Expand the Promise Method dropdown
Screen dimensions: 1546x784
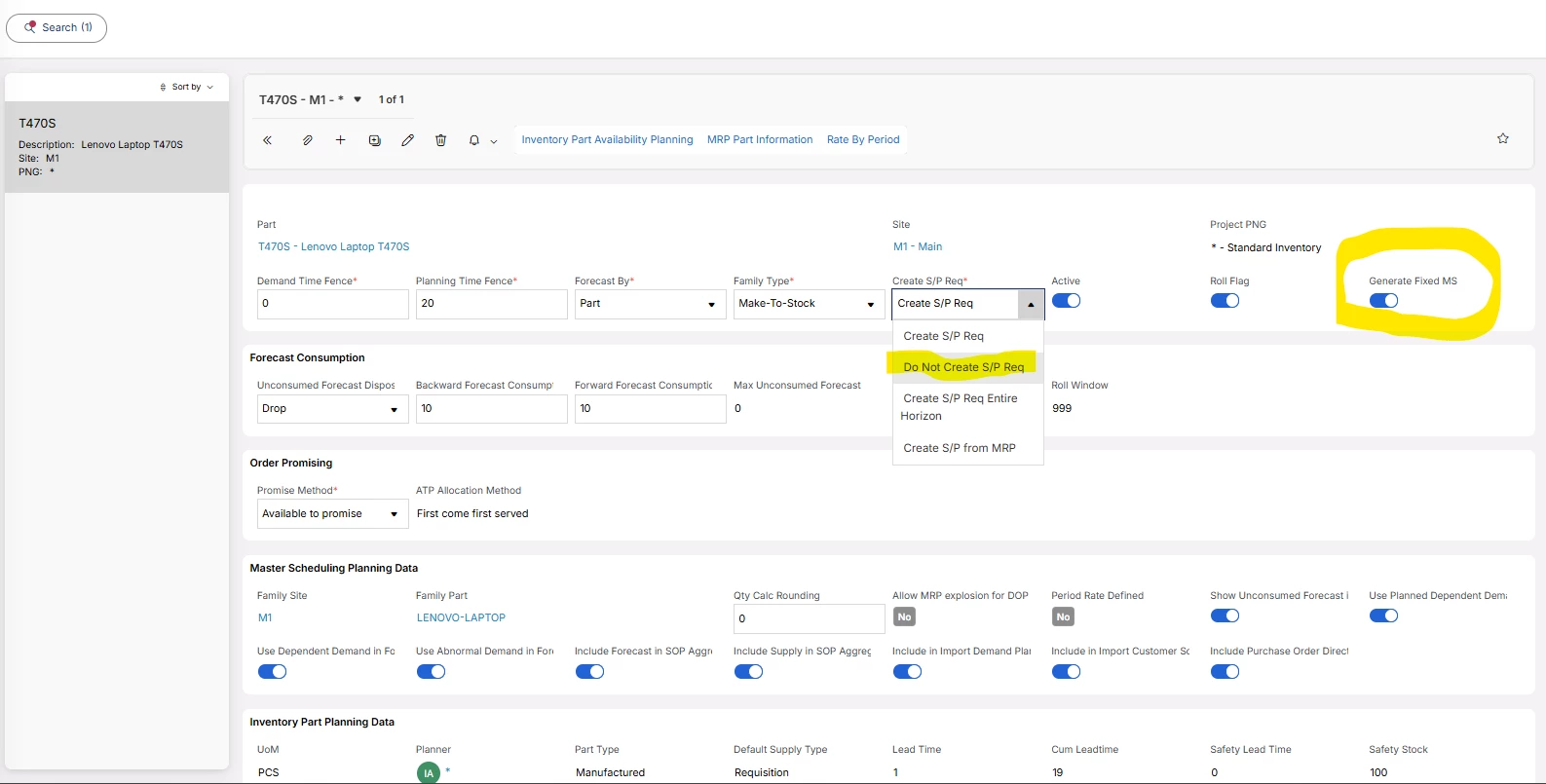(x=332, y=514)
